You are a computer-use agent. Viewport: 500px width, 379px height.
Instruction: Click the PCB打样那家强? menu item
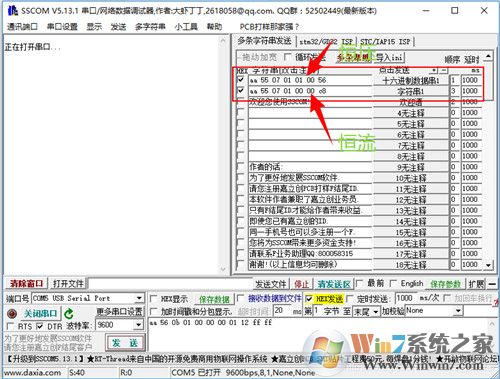[x=269, y=27]
